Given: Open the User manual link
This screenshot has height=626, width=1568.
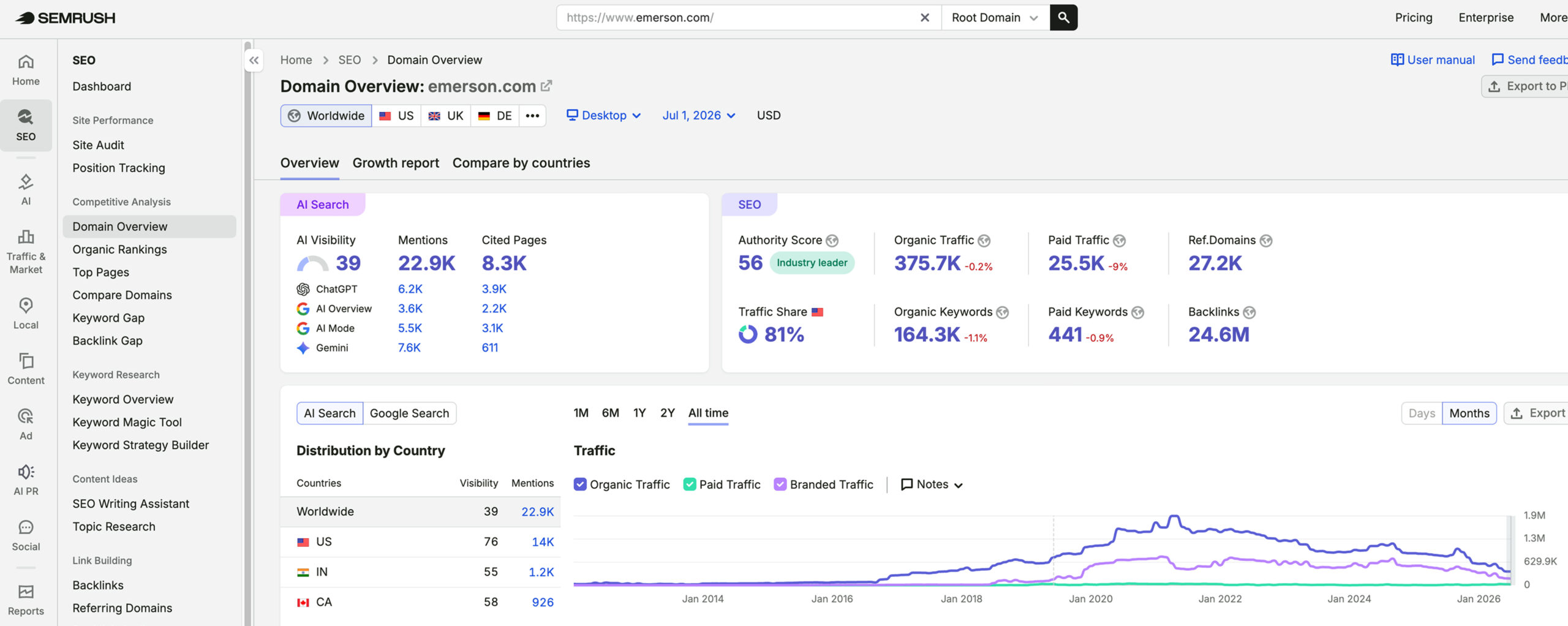Looking at the screenshot, I should point(1433,60).
